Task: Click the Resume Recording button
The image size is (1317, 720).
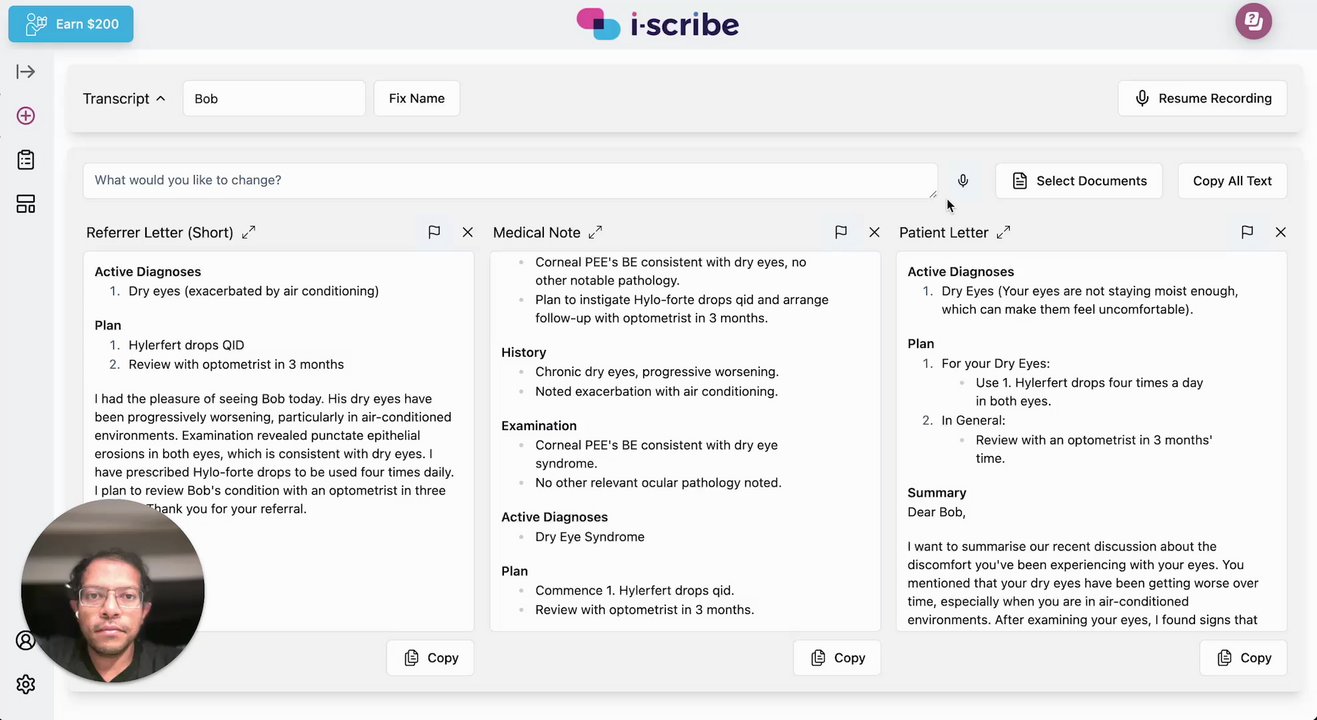Action: tap(1202, 98)
